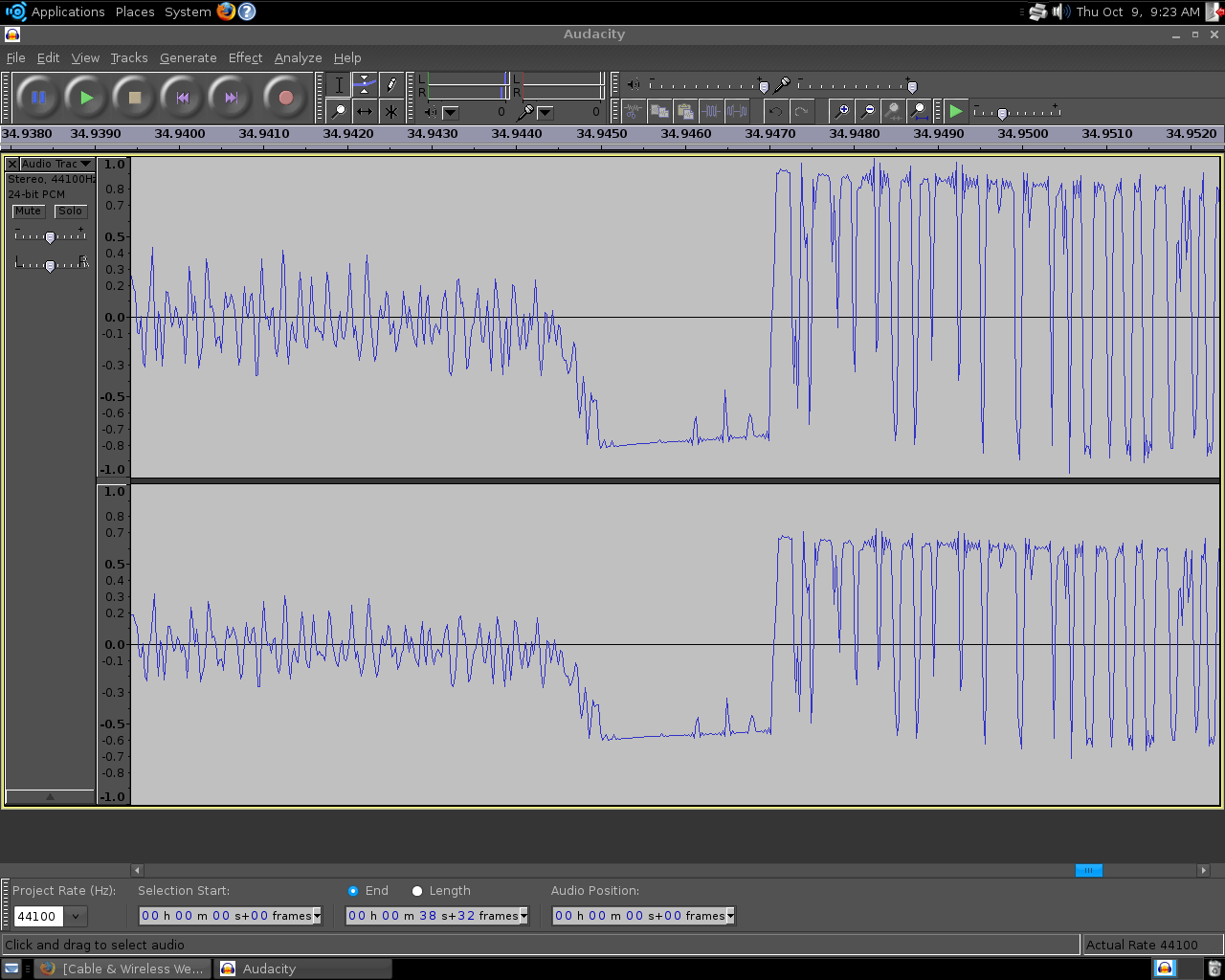Open the Analyze menu
Viewport: 1225px width, 980px height.
click(x=298, y=57)
